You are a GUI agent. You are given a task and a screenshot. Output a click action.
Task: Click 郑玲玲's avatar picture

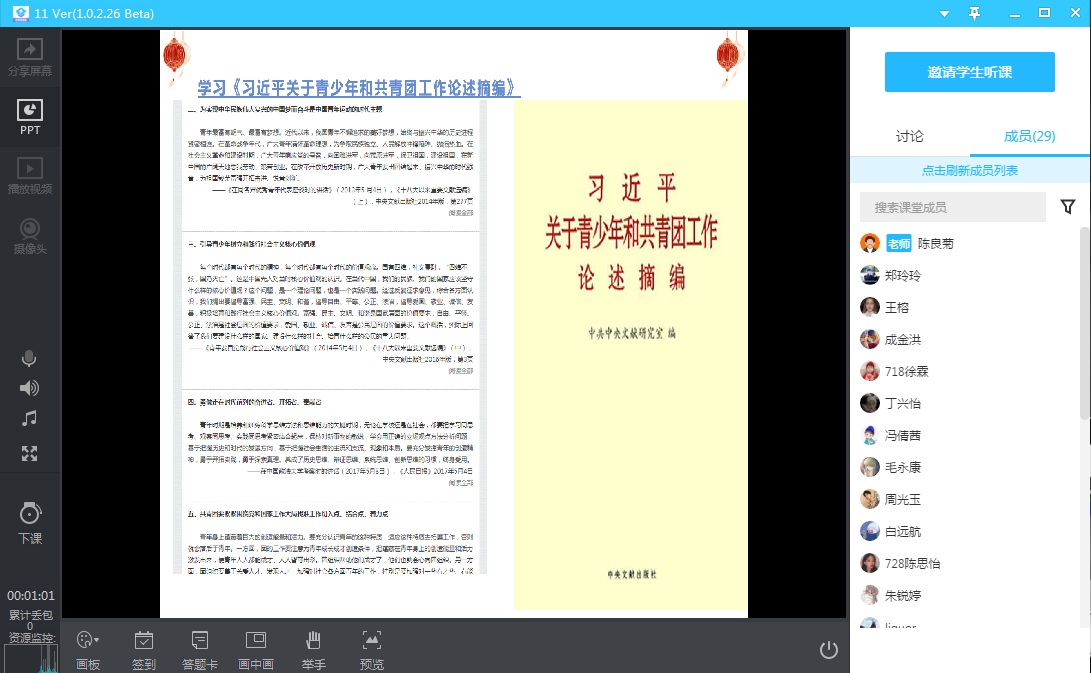[870, 275]
